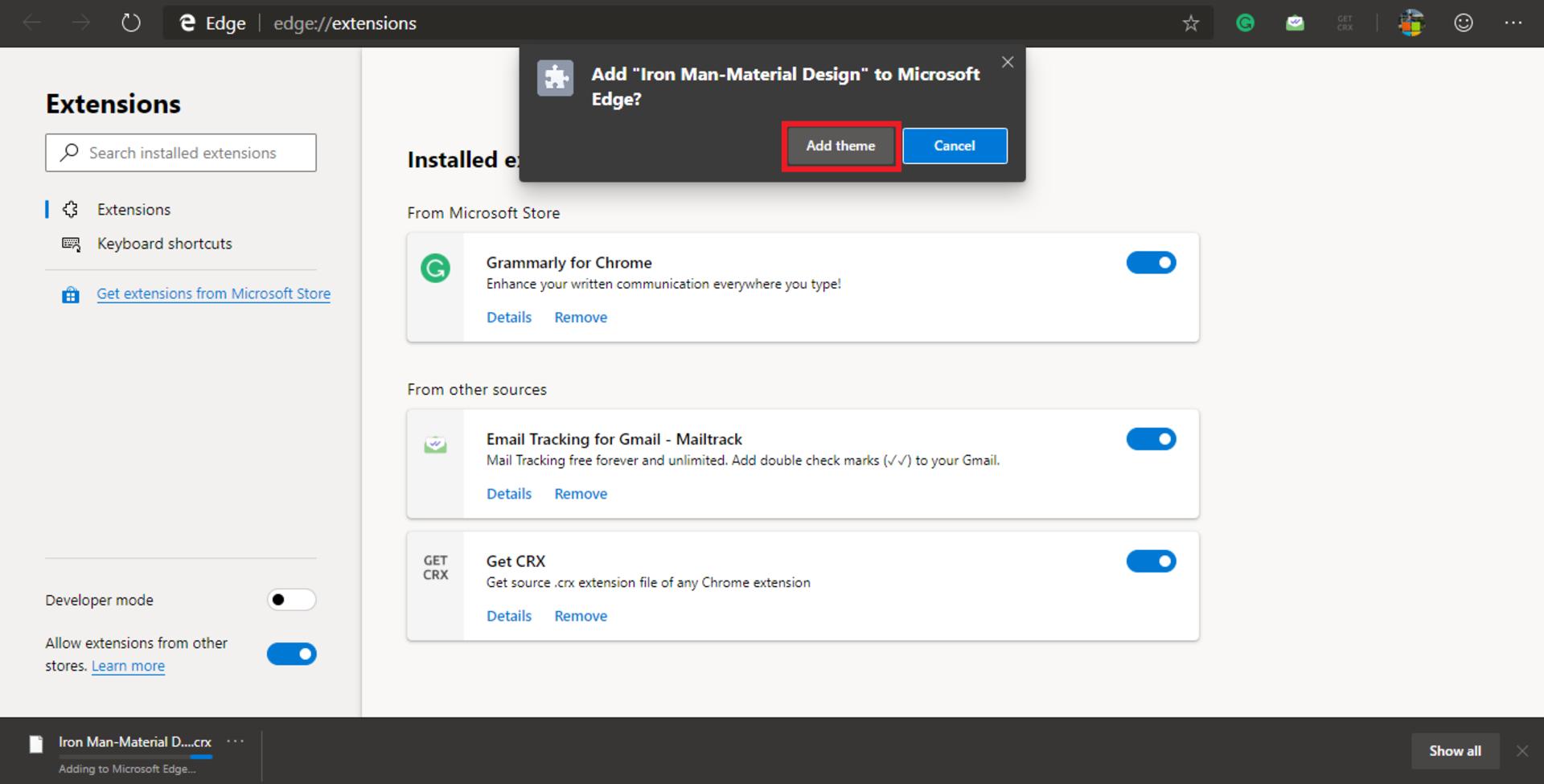Select Extensions in the sidebar

click(133, 210)
